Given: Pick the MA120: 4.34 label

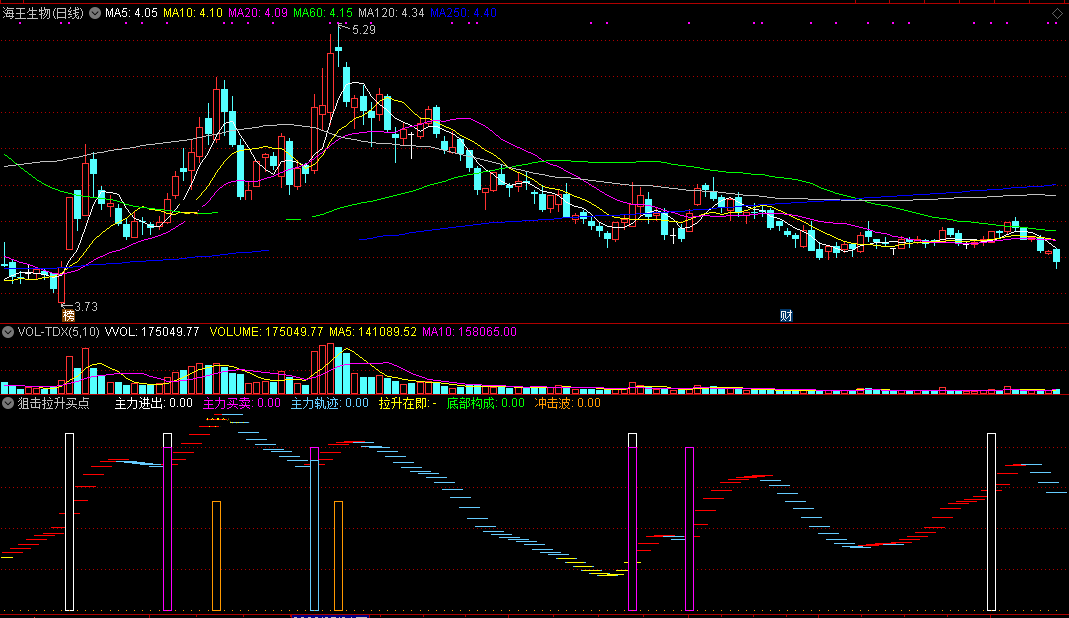Looking at the screenshot, I should click(391, 13).
